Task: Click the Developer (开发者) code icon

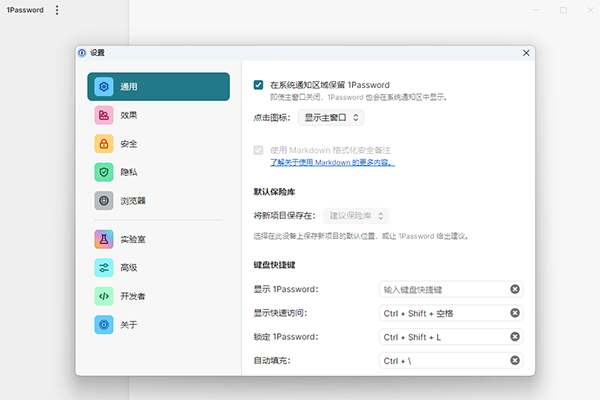Action: [104, 296]
